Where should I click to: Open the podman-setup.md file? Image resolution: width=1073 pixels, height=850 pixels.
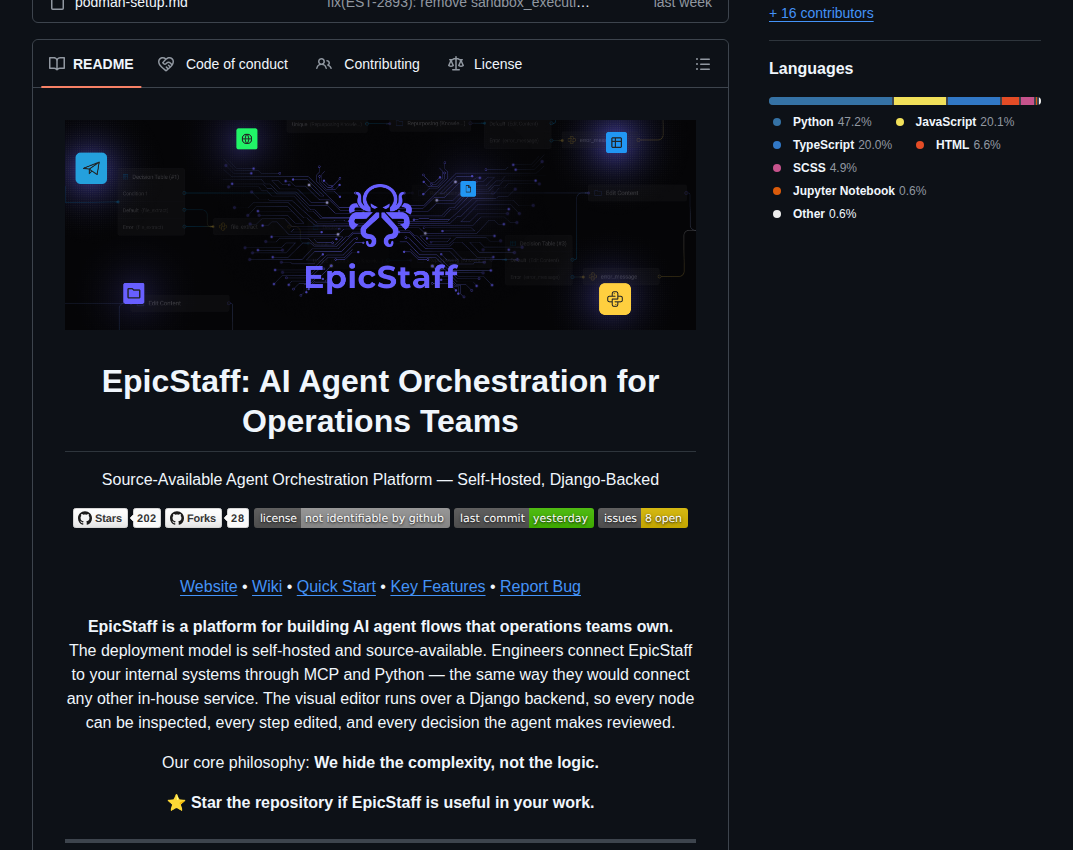tap(131, 4)
